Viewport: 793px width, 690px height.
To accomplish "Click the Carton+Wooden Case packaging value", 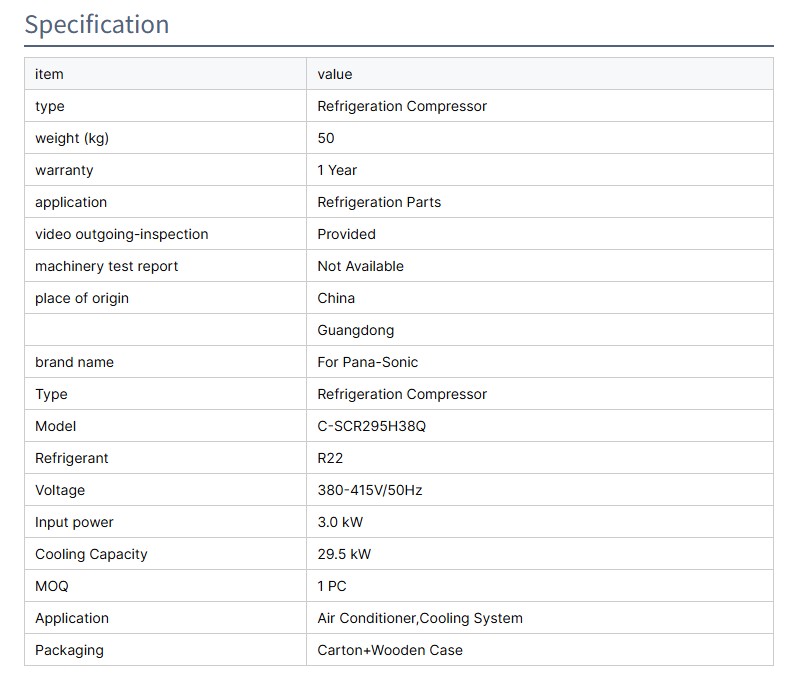I will tap(390, 650).
